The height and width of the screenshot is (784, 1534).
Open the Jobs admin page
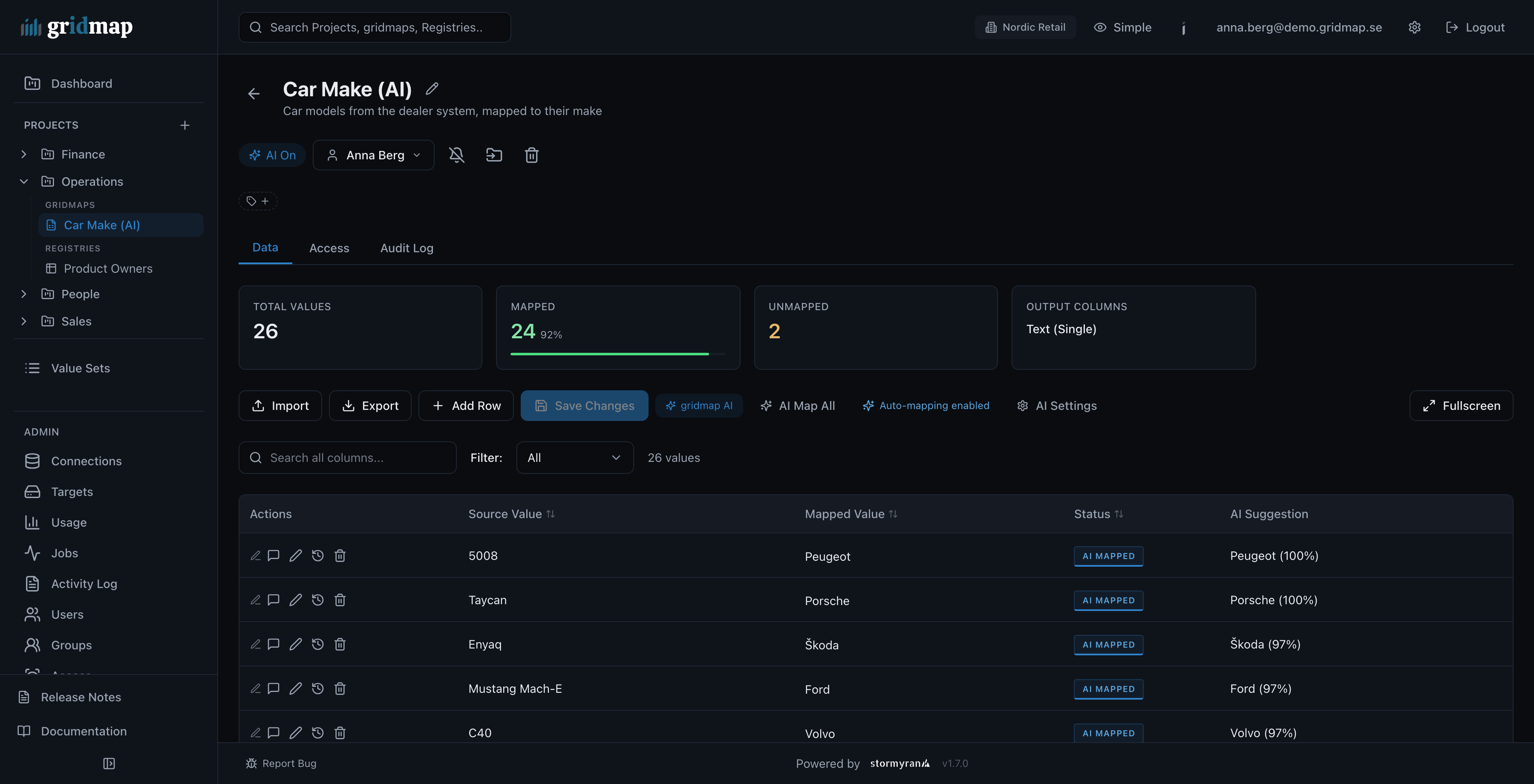108,553
